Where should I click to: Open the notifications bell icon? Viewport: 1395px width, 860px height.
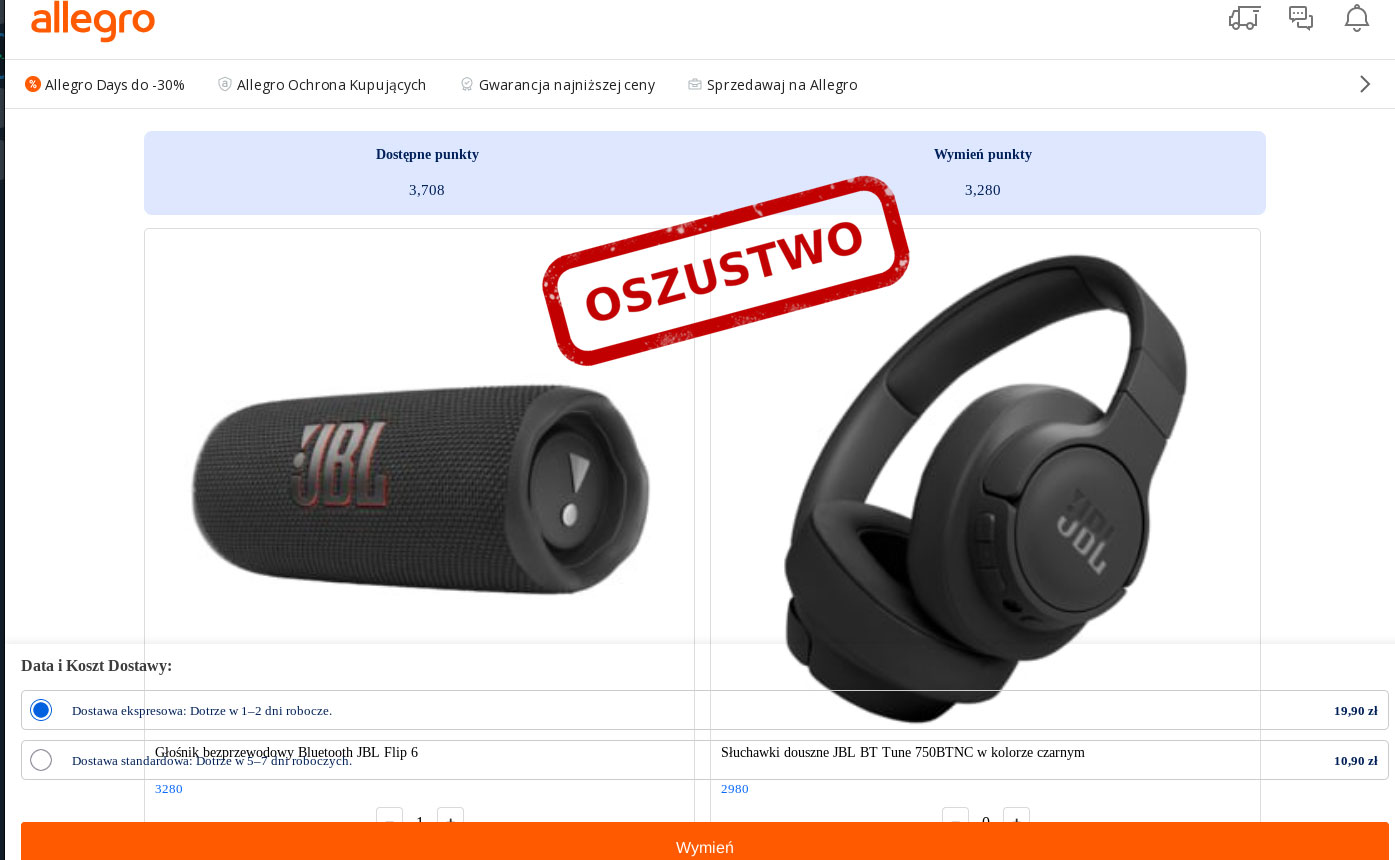[x=1357, y=18]
